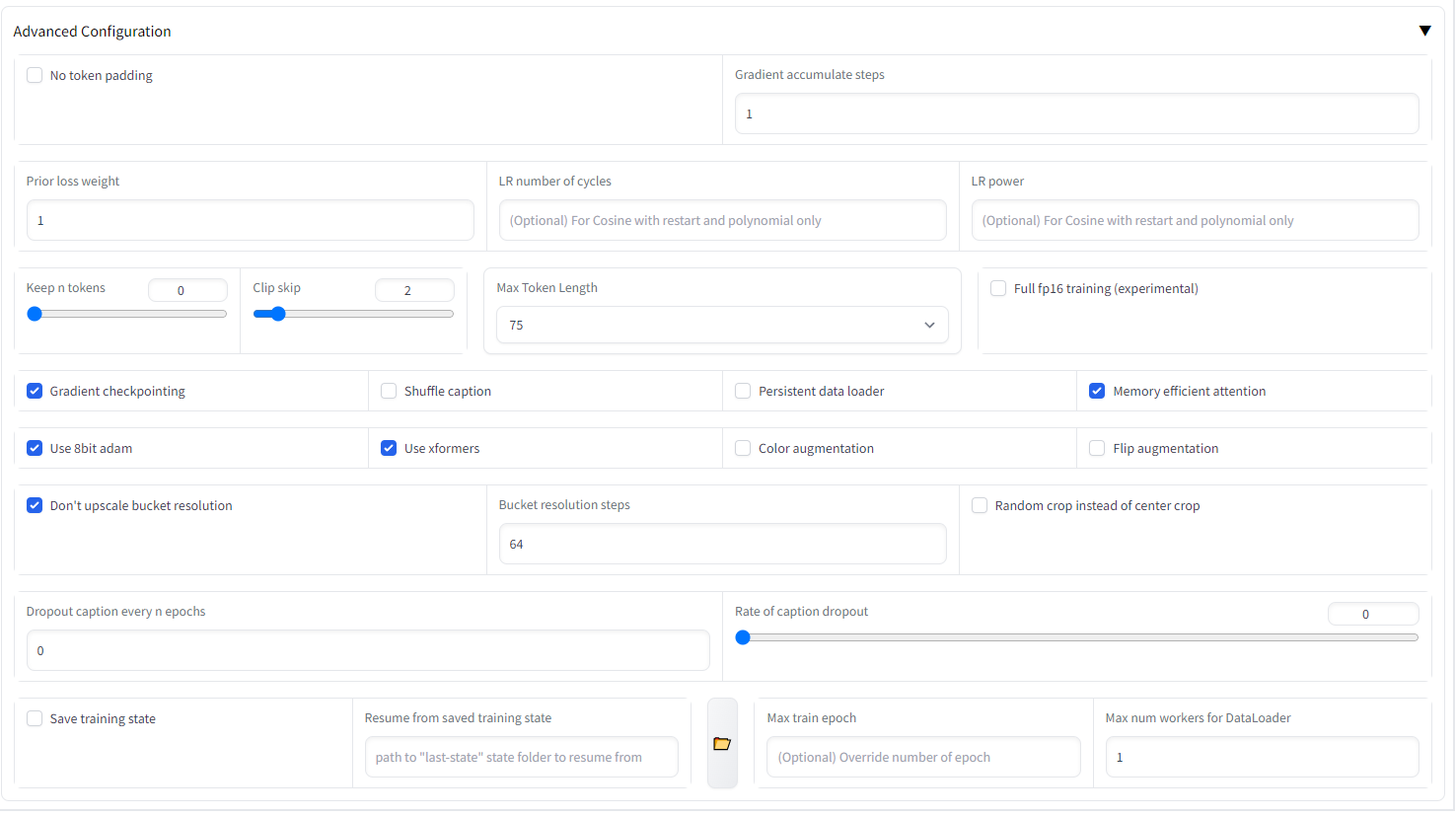This screenshot has height=816, width=1456.
Task: Enable Save training state
Action: tap(35, 718)
